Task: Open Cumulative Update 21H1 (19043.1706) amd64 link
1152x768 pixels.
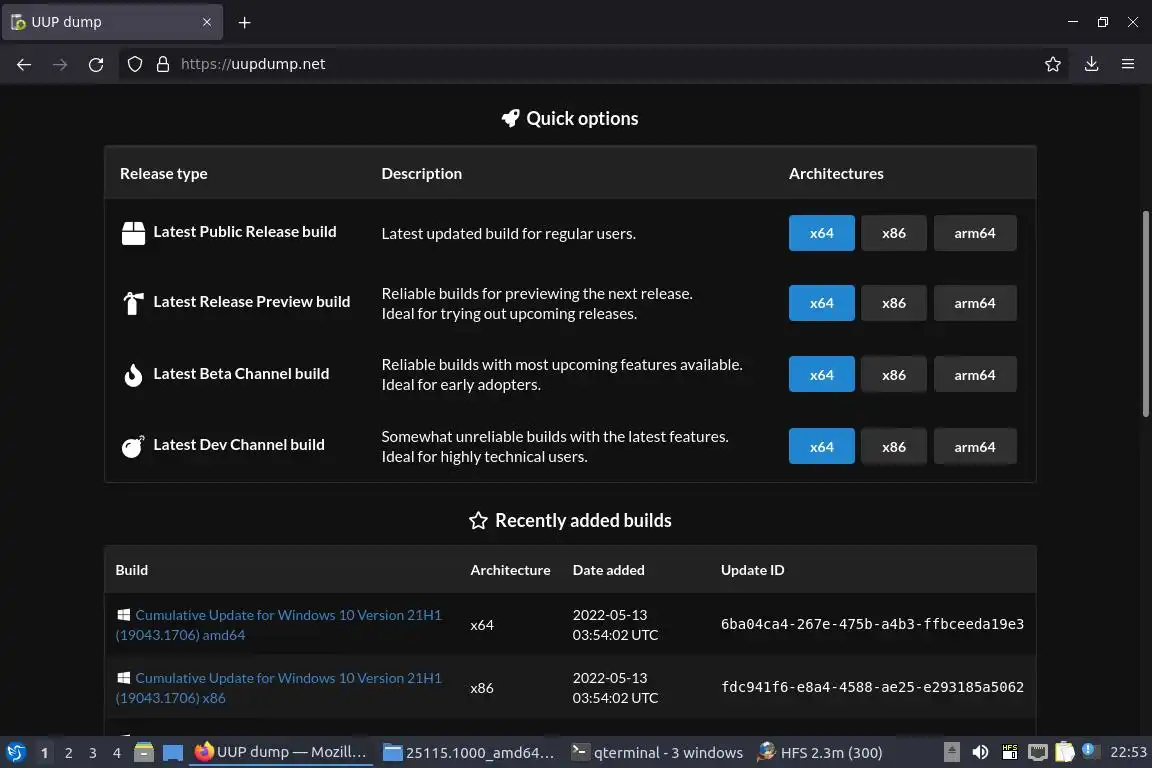Action: tap(278, 625)
